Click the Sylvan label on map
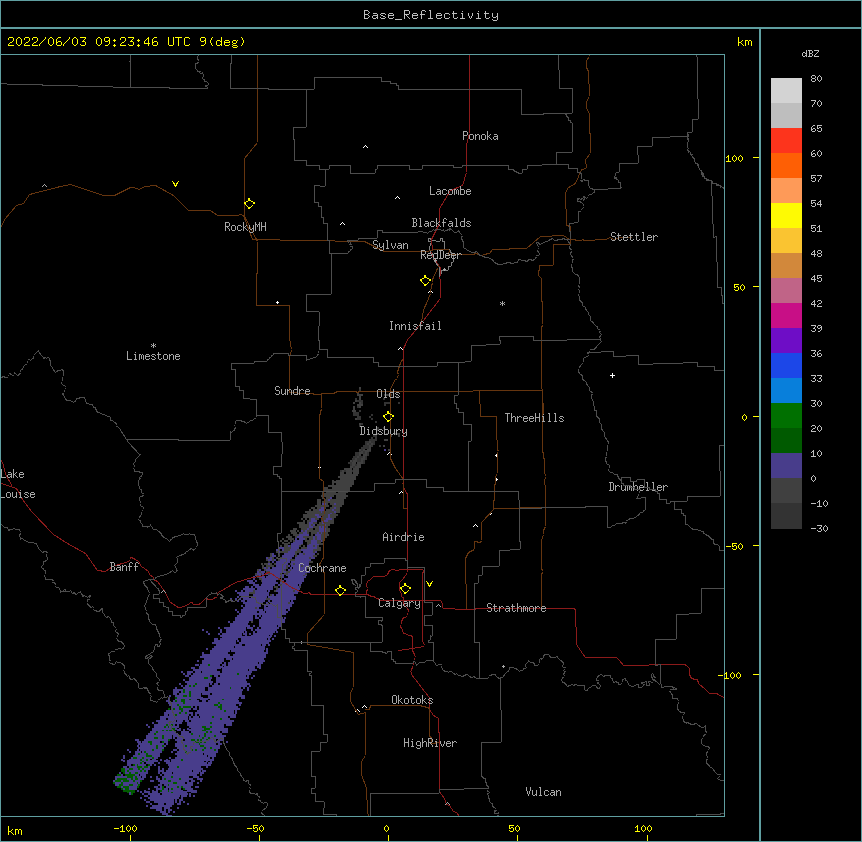This screenshot has height=842, width=862. pyautogui.click(x=390, y=245)
